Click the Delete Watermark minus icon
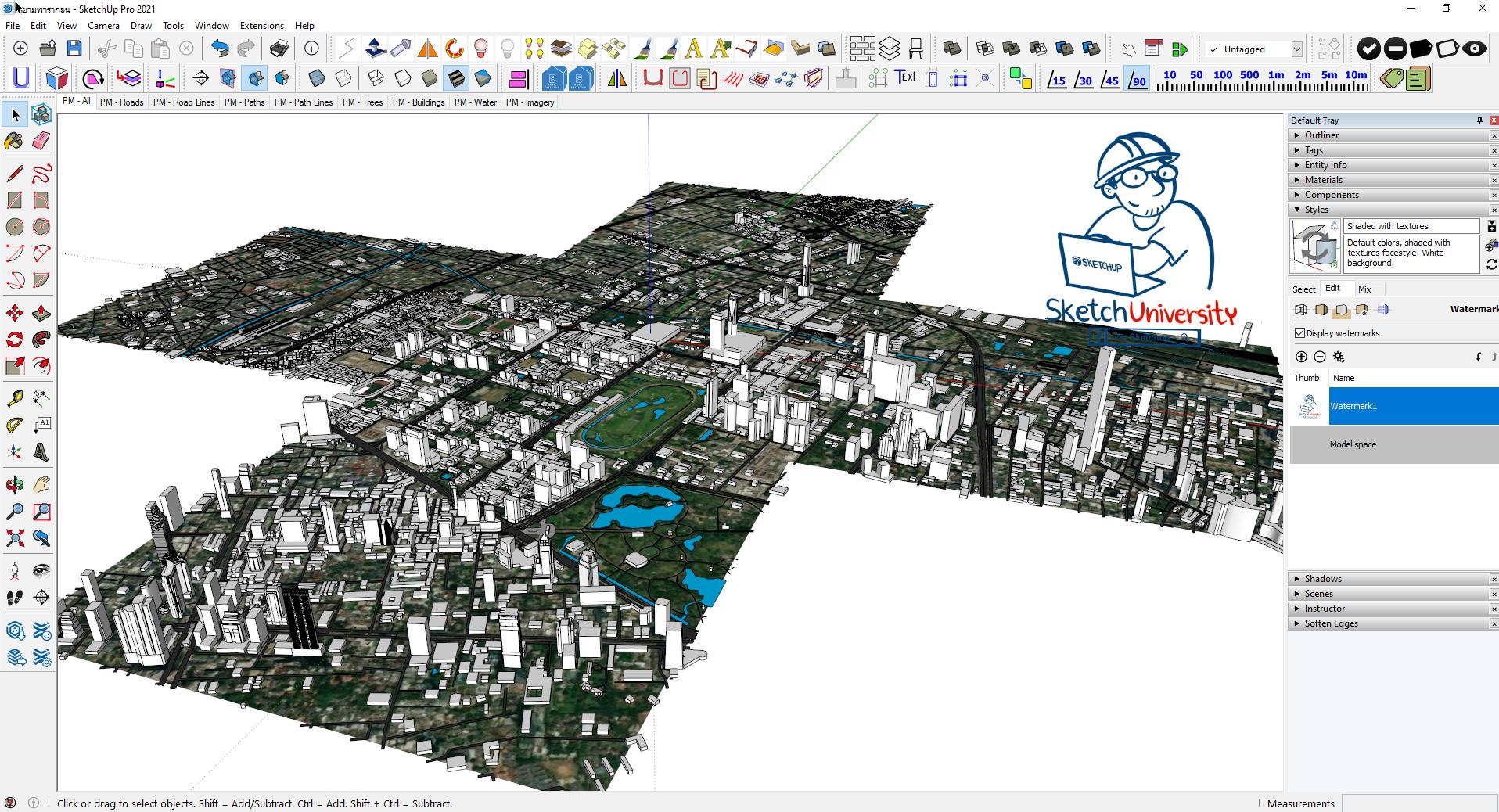Screen dimensions: 1499x812 pos(1320,357)
